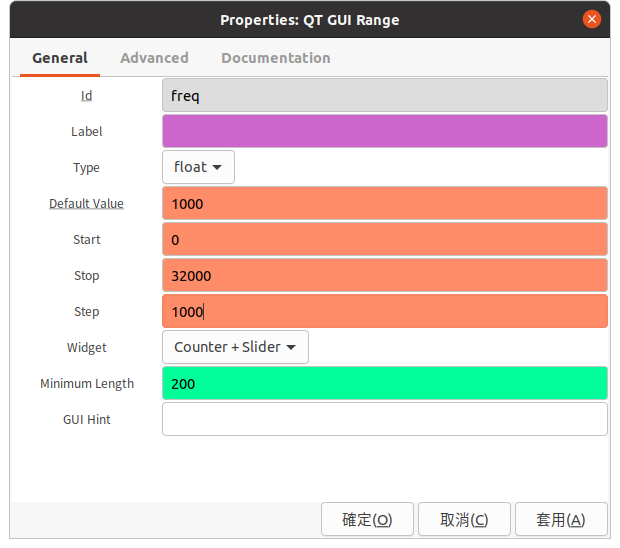Switch to the General tab

[60, 58]
